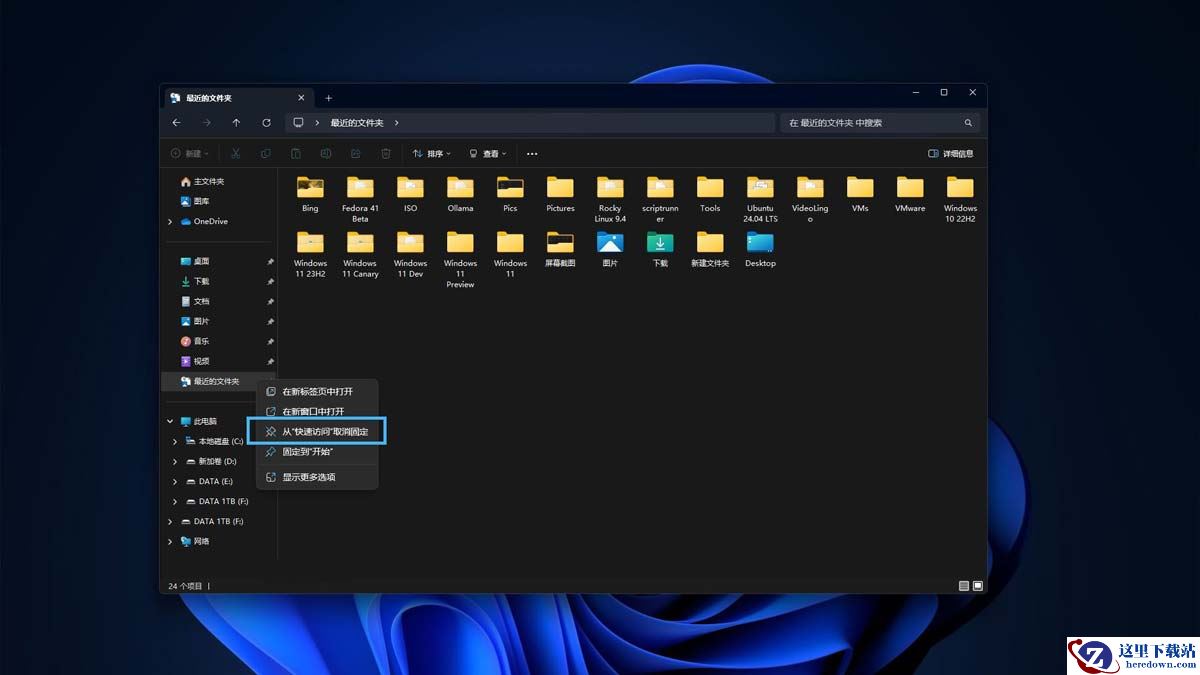Select the ISO folder
The image size is (1200, 675).
click(410, 195)
